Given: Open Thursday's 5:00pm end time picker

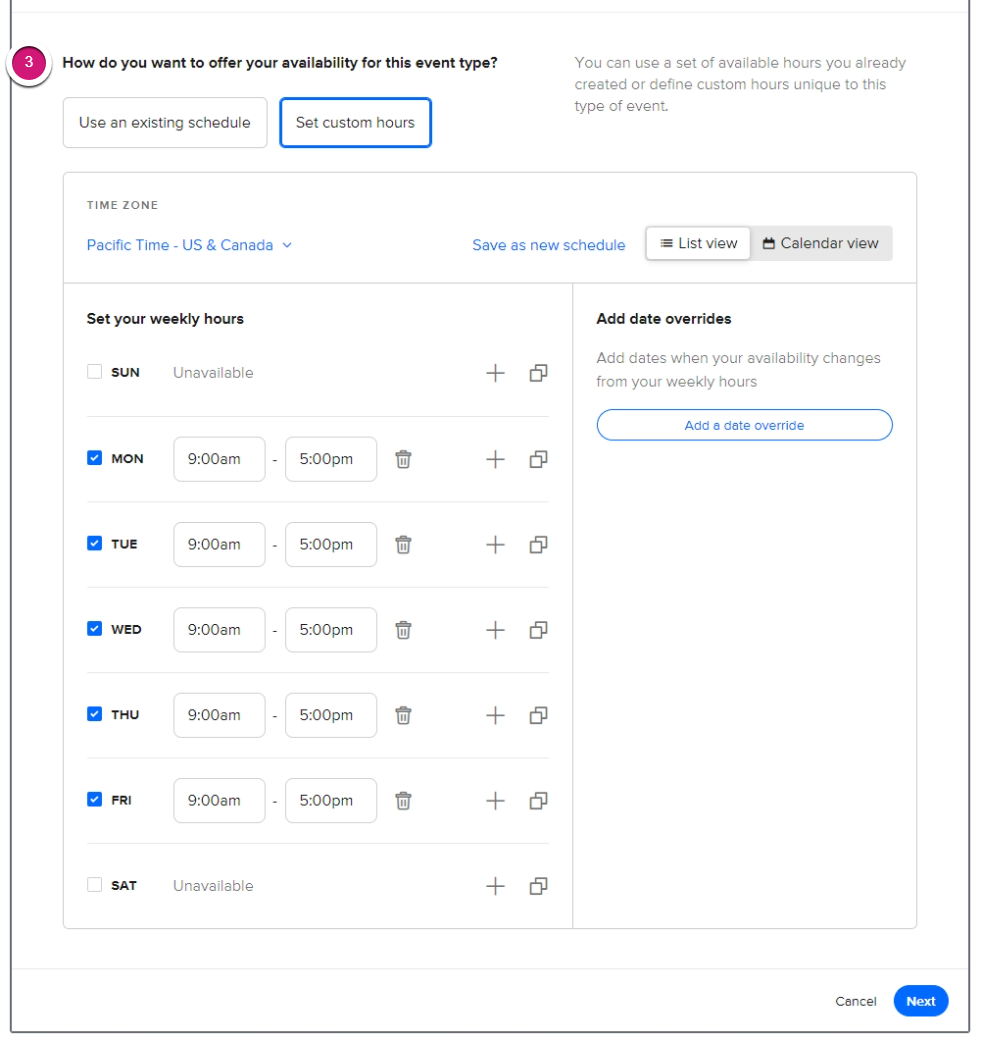Looking at the screenshot, I should 331,716.
